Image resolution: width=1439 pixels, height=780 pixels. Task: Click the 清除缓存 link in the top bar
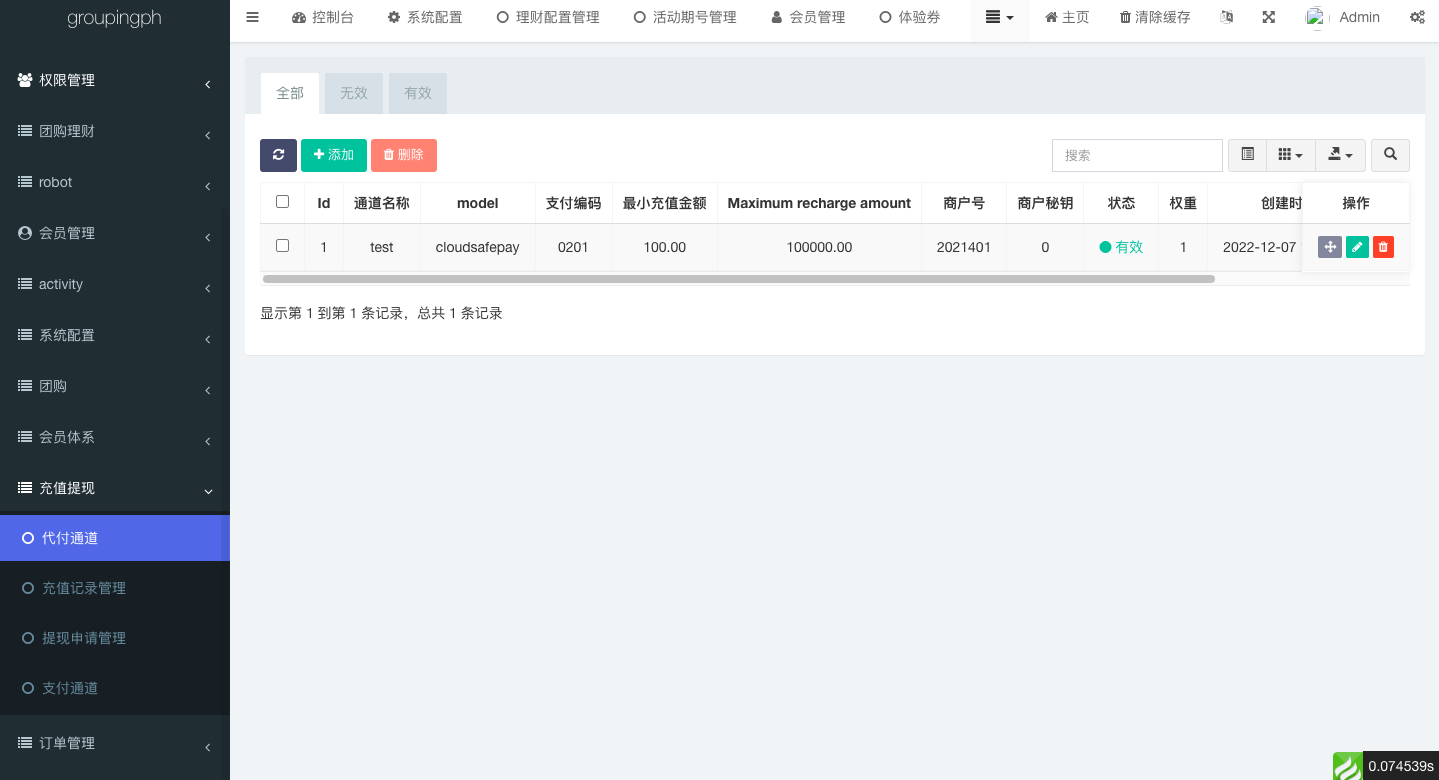coord(1155,17)
